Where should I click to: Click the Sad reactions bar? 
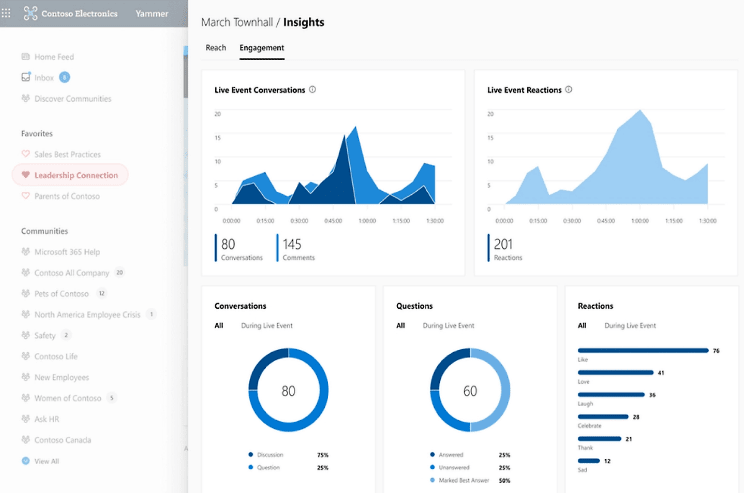point(589,461)
